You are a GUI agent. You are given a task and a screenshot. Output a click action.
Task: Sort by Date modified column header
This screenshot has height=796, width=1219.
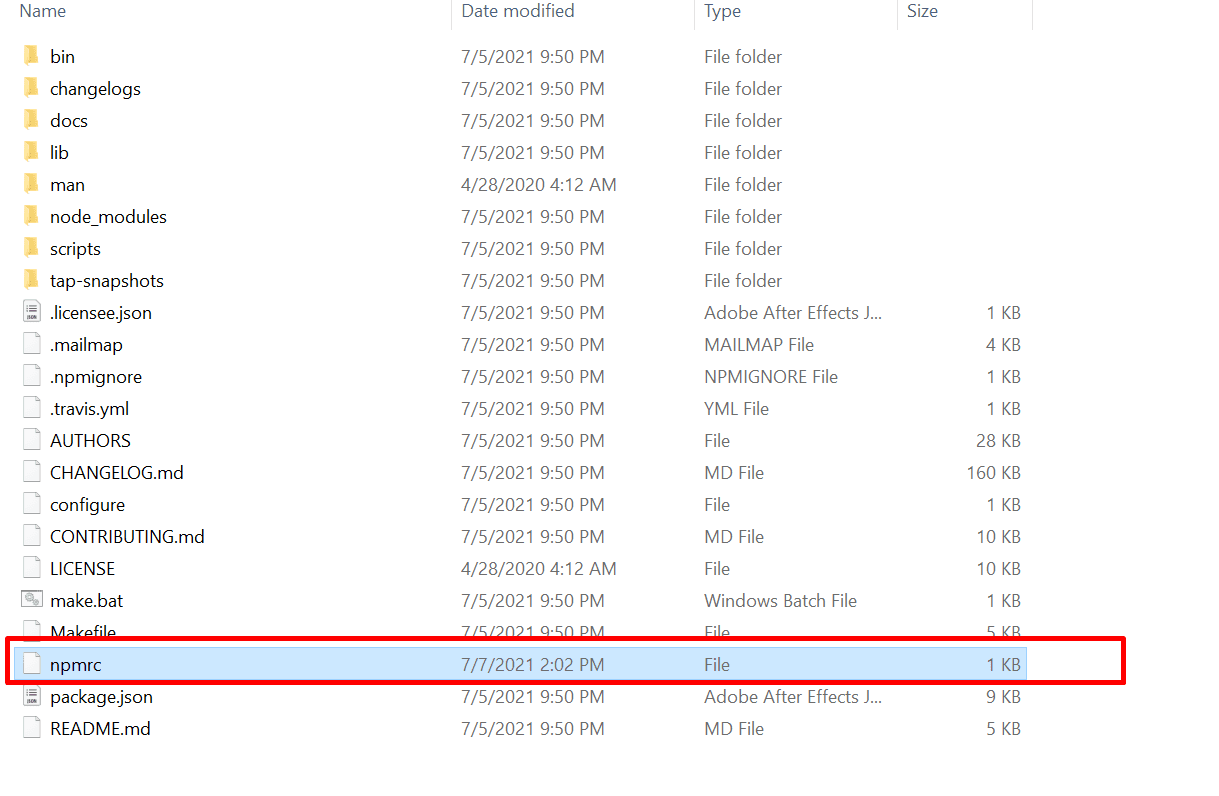tap(518, 11)
